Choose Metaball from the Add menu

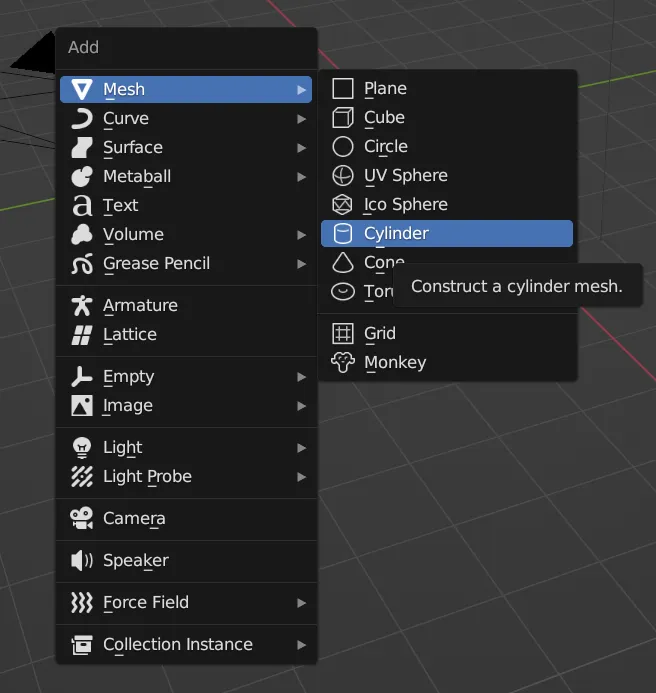click(x=186, y=176)
